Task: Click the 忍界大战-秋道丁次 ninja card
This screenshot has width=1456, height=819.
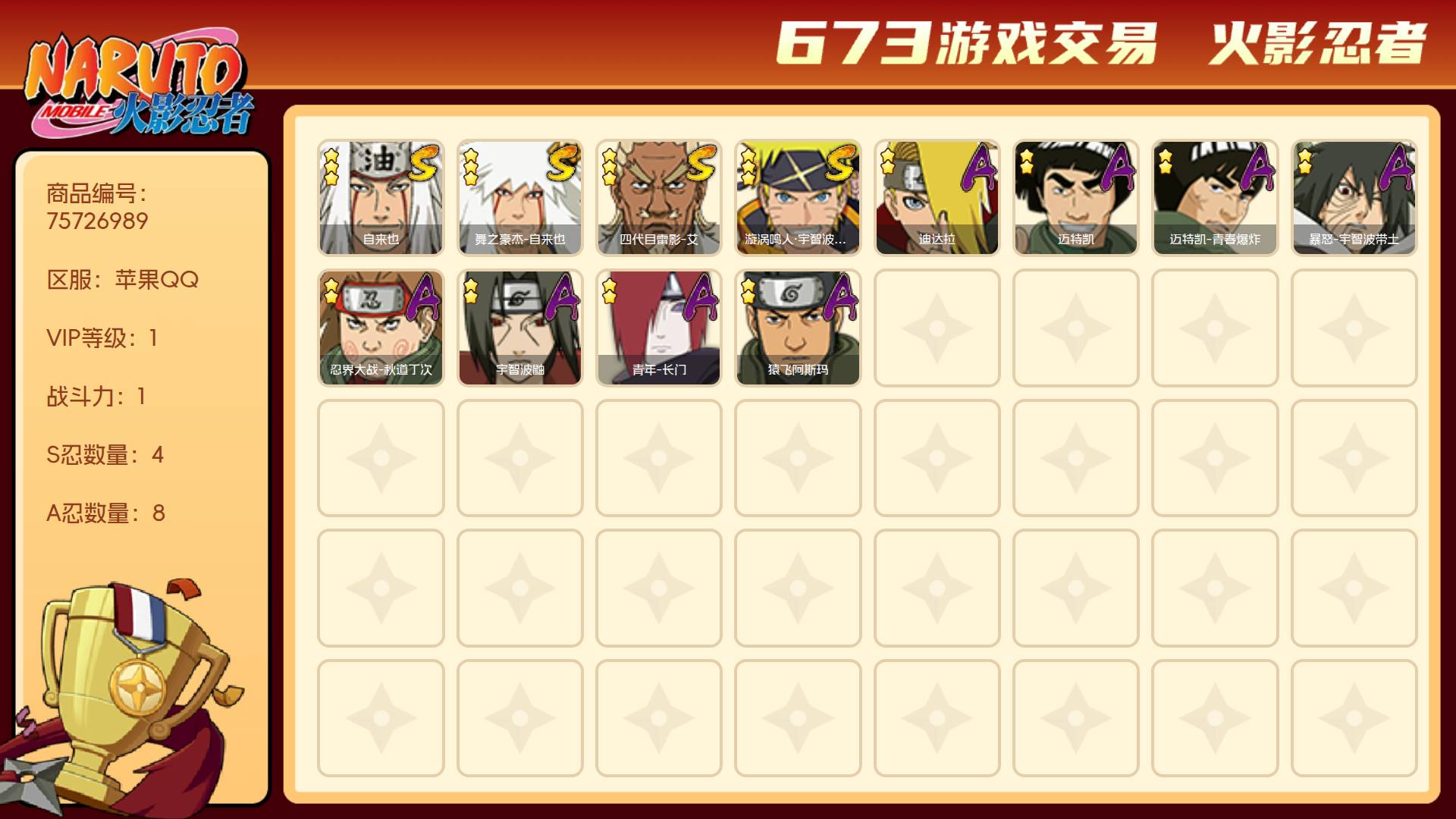Action: pyautogui.click(x=381, y=328)
